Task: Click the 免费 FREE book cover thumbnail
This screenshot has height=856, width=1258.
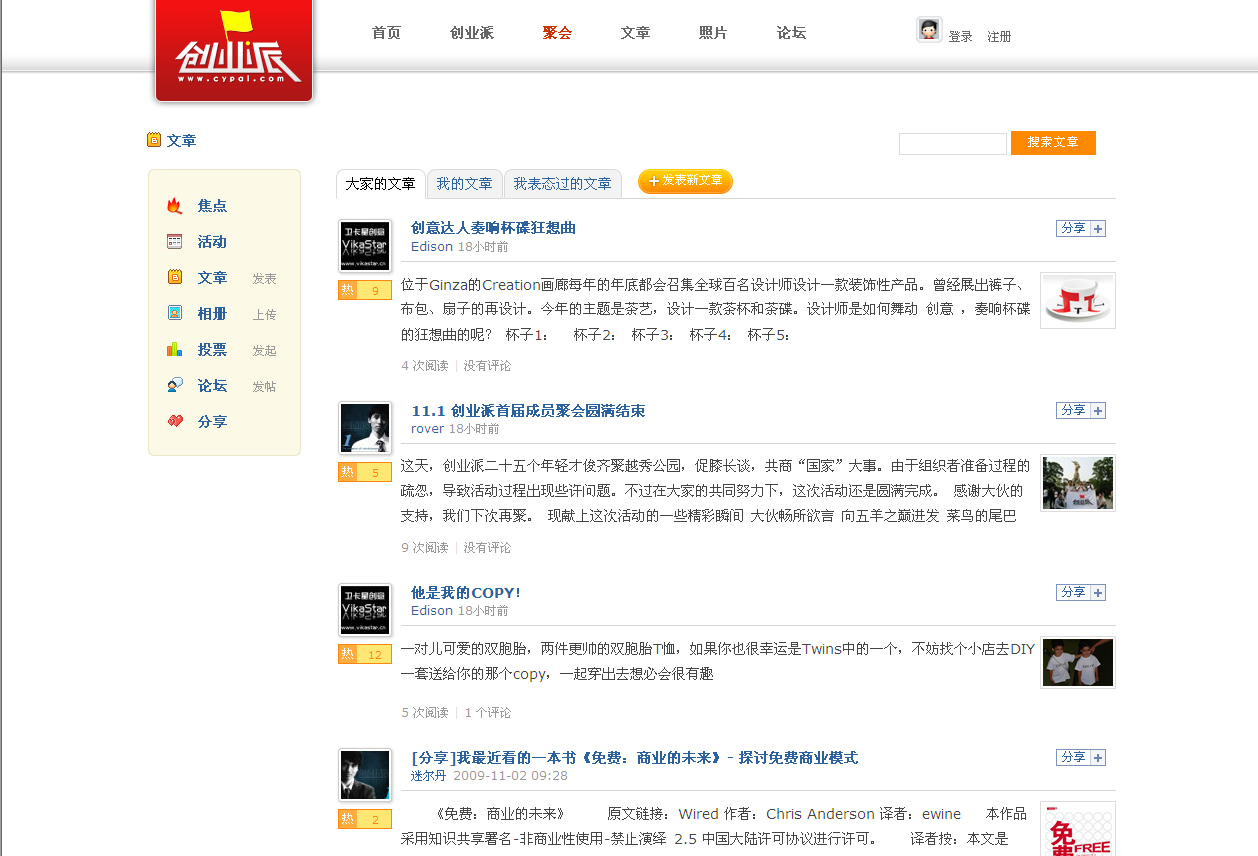Action: tap(1078, 829)
